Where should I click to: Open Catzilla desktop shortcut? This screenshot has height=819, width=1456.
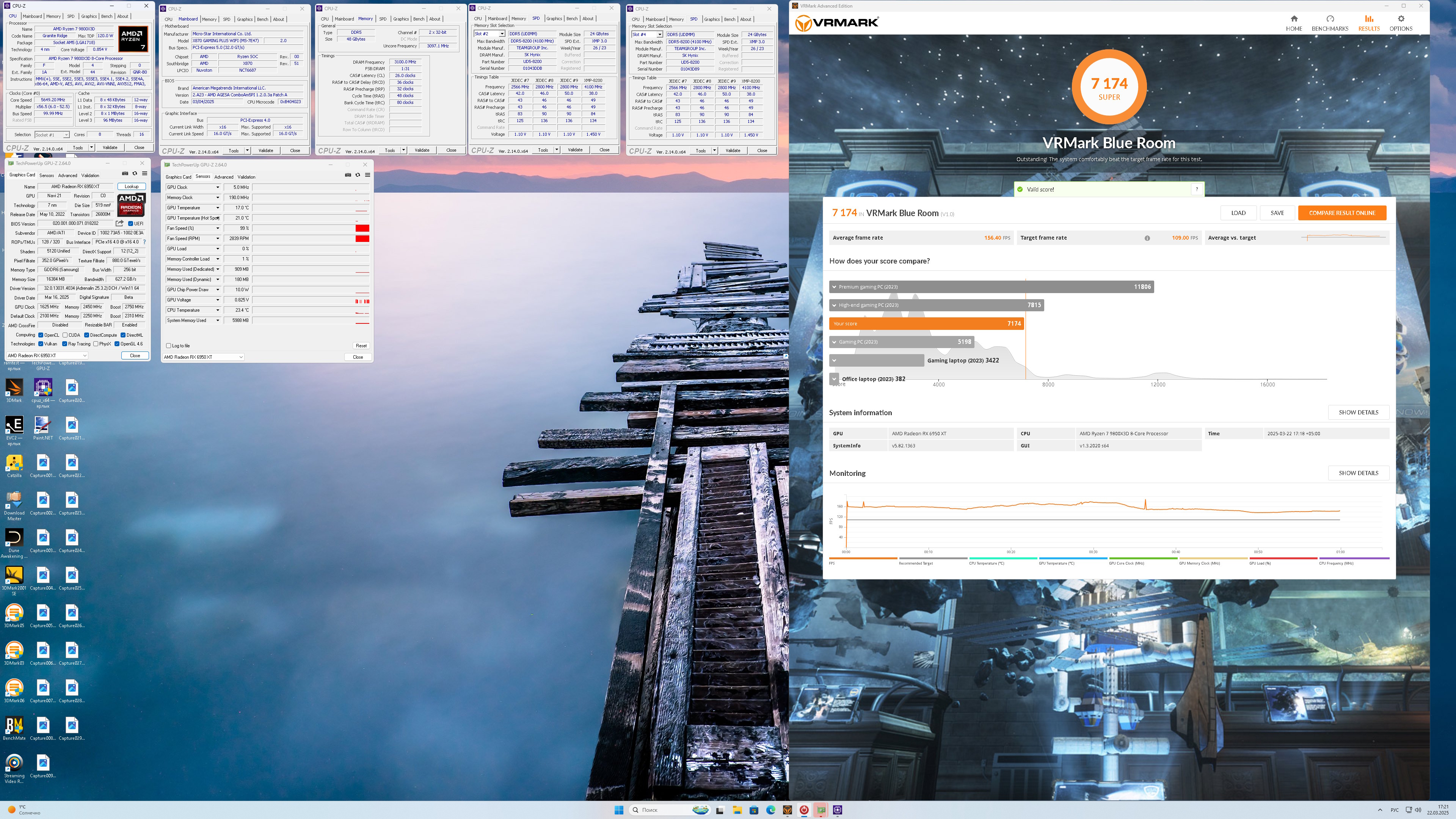pyautogui.click(x=14, y=466)
